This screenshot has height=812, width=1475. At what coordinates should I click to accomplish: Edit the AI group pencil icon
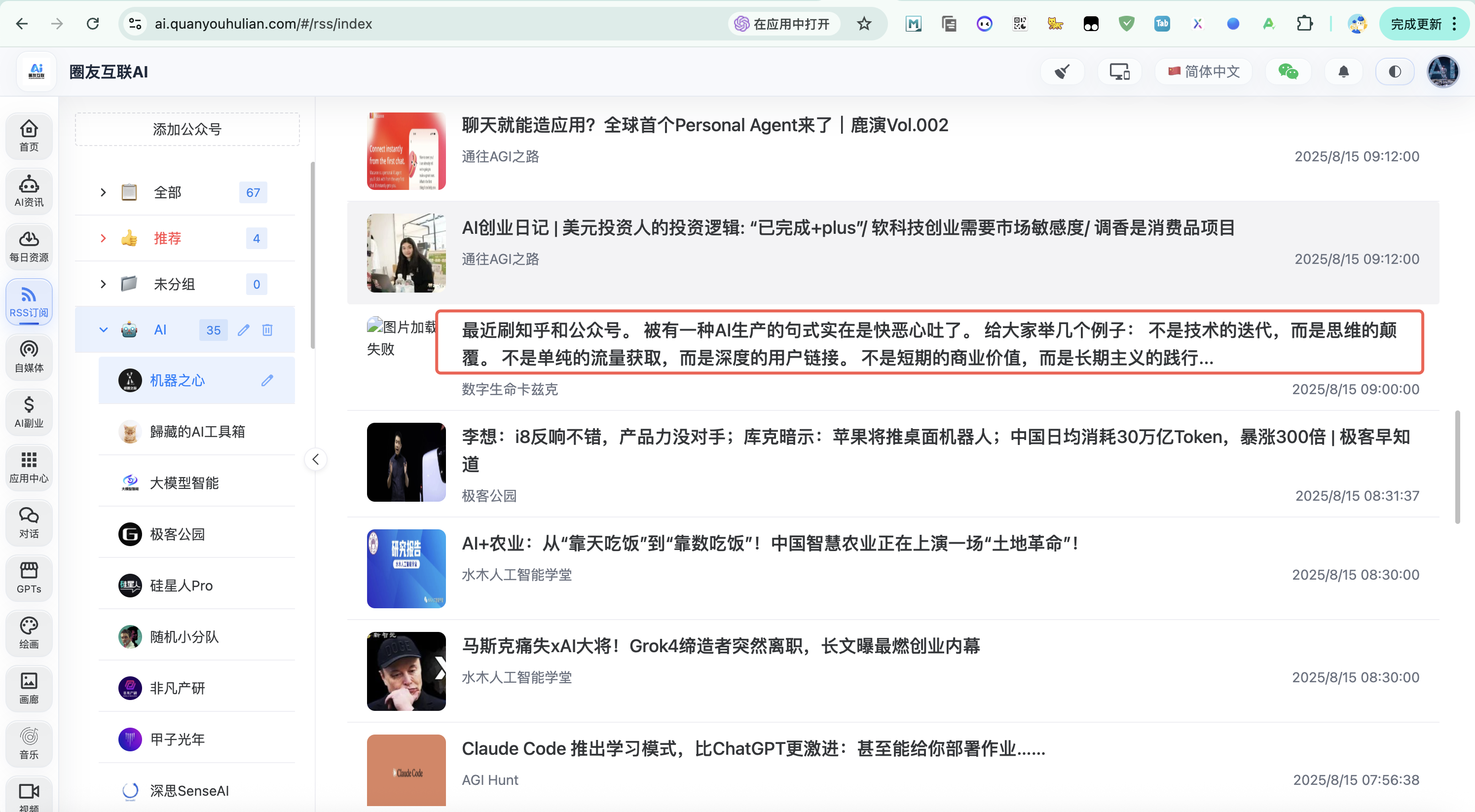click(x=243, y=330)
